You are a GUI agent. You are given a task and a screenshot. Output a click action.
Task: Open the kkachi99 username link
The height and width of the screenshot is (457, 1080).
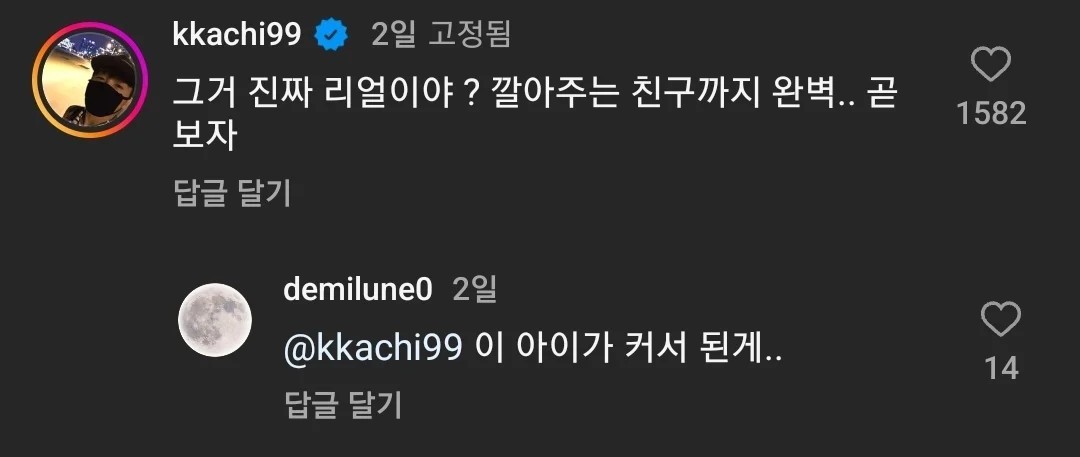[237, 35]
